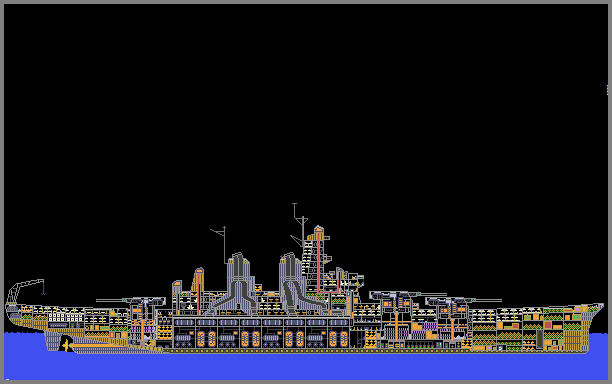Select the aft turret's long gun barrel

[x=112, y=300]
